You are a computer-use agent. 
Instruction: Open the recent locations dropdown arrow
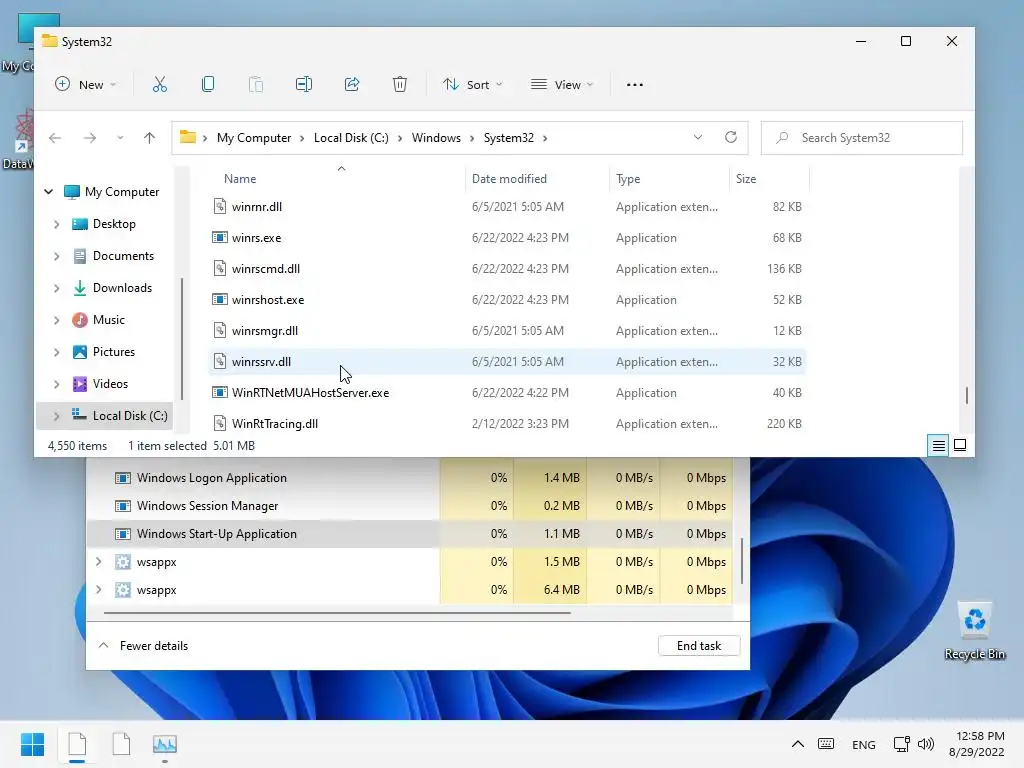tap(120, 138)
